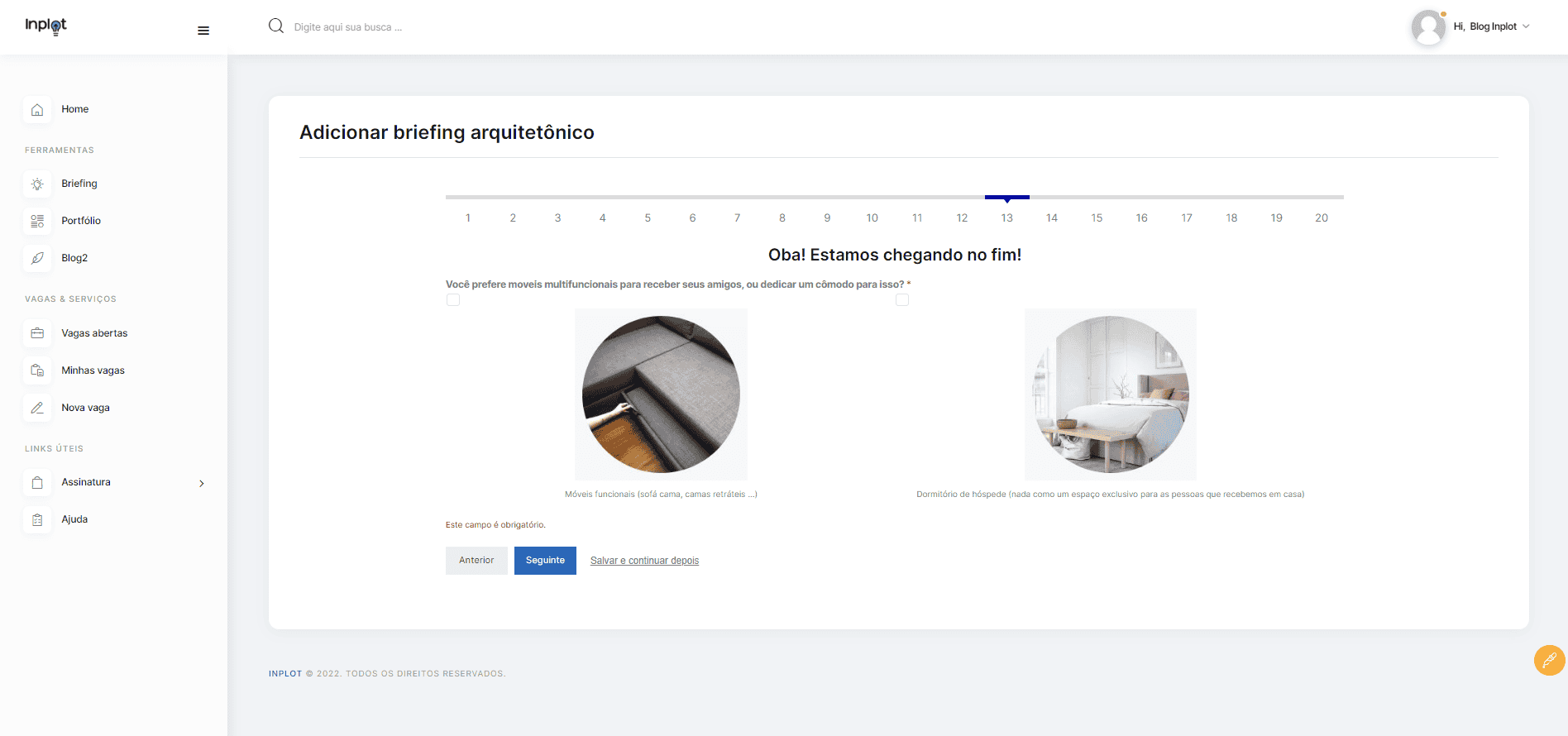
Task: Jump to step 1 in progress bar
Action: pos(468,217)
